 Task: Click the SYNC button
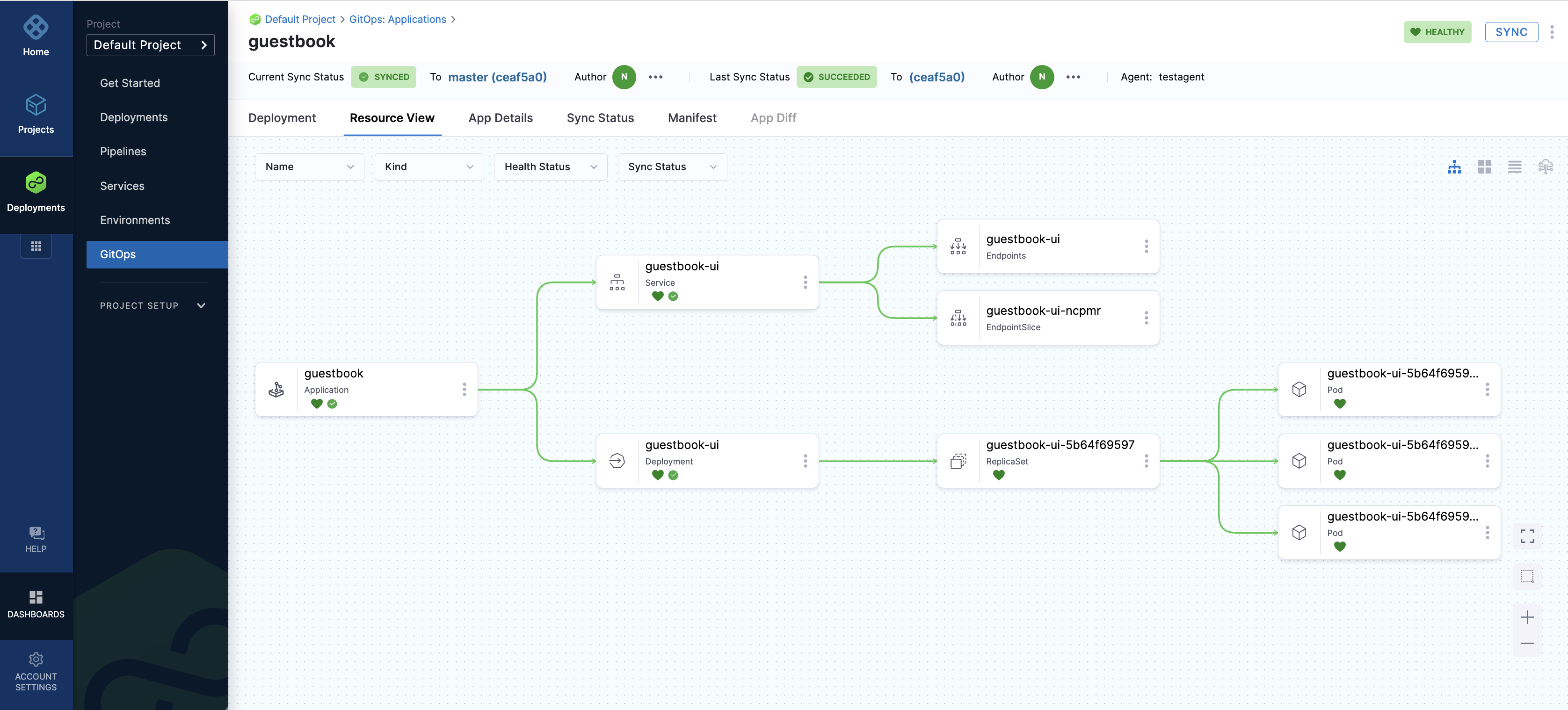(x=1511, y=32)
